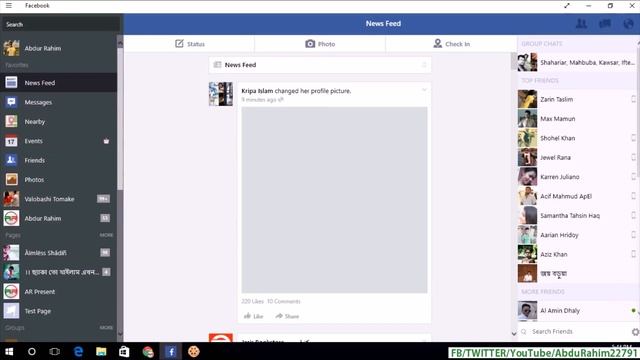Launch Microsoft Edge from taskbar
Viewport: 640px width, 360px height.
(78, 351)
